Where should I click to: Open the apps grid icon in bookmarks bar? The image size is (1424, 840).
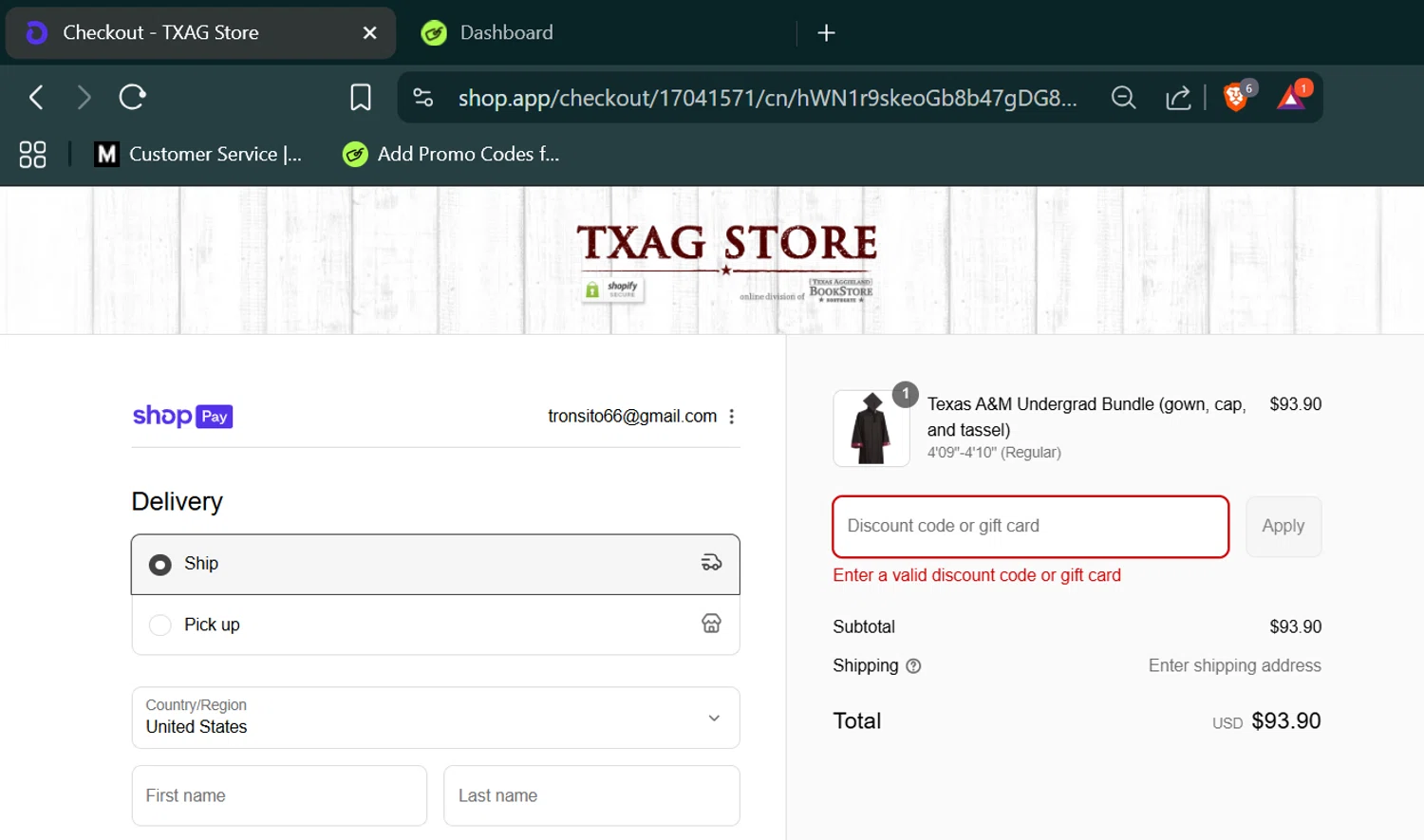[32, 154]
